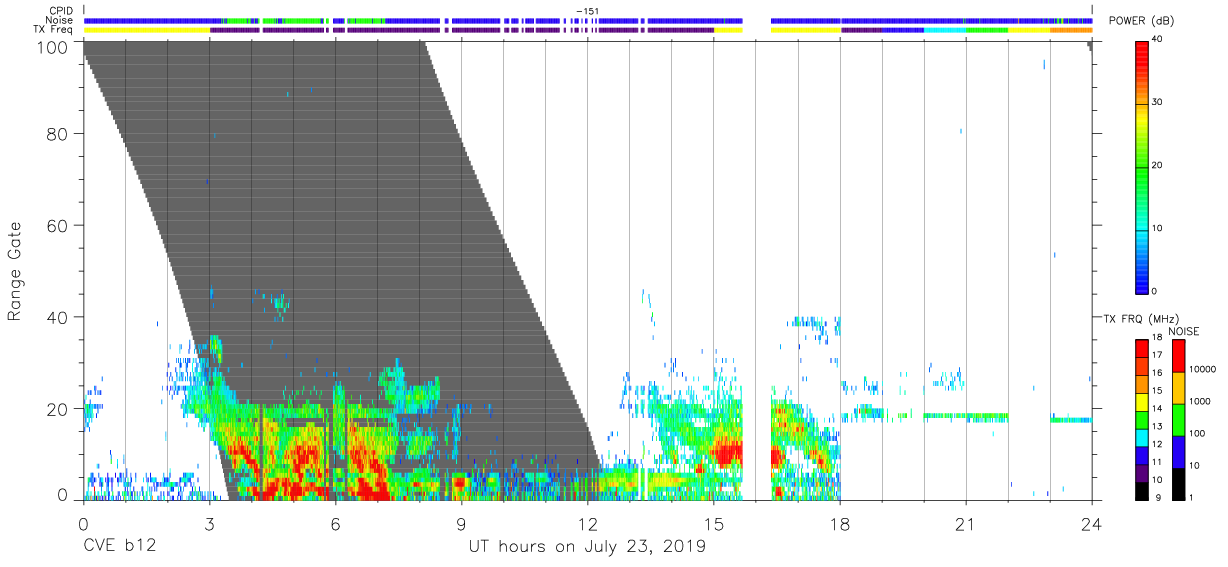This screenshot has height=567, width=1228.
Task: Click the 14 label on TX FRQ scale
Action: [1158, 410]
